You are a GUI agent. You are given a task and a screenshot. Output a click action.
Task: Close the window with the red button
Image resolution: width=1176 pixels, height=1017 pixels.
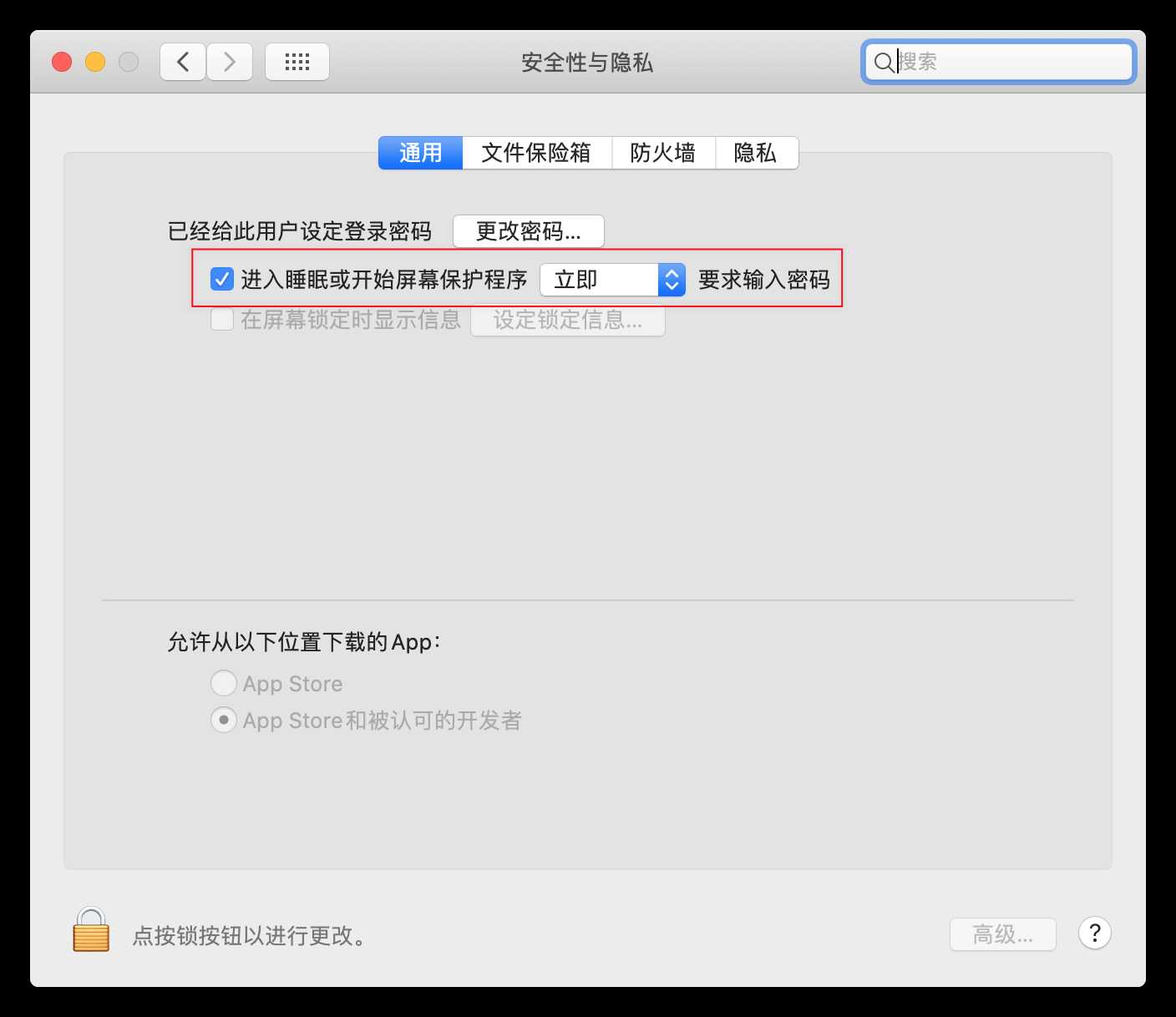coord(62,62)
